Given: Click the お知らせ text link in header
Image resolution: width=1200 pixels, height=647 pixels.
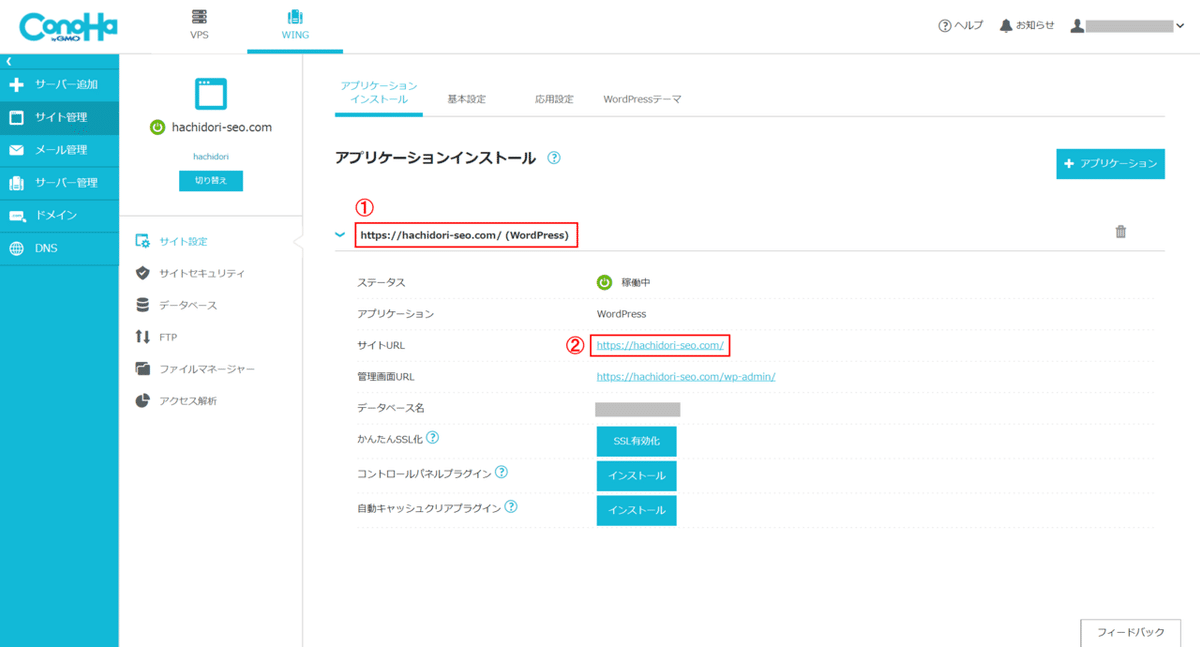Looking at the screenshot, I should pos(1035,26).
